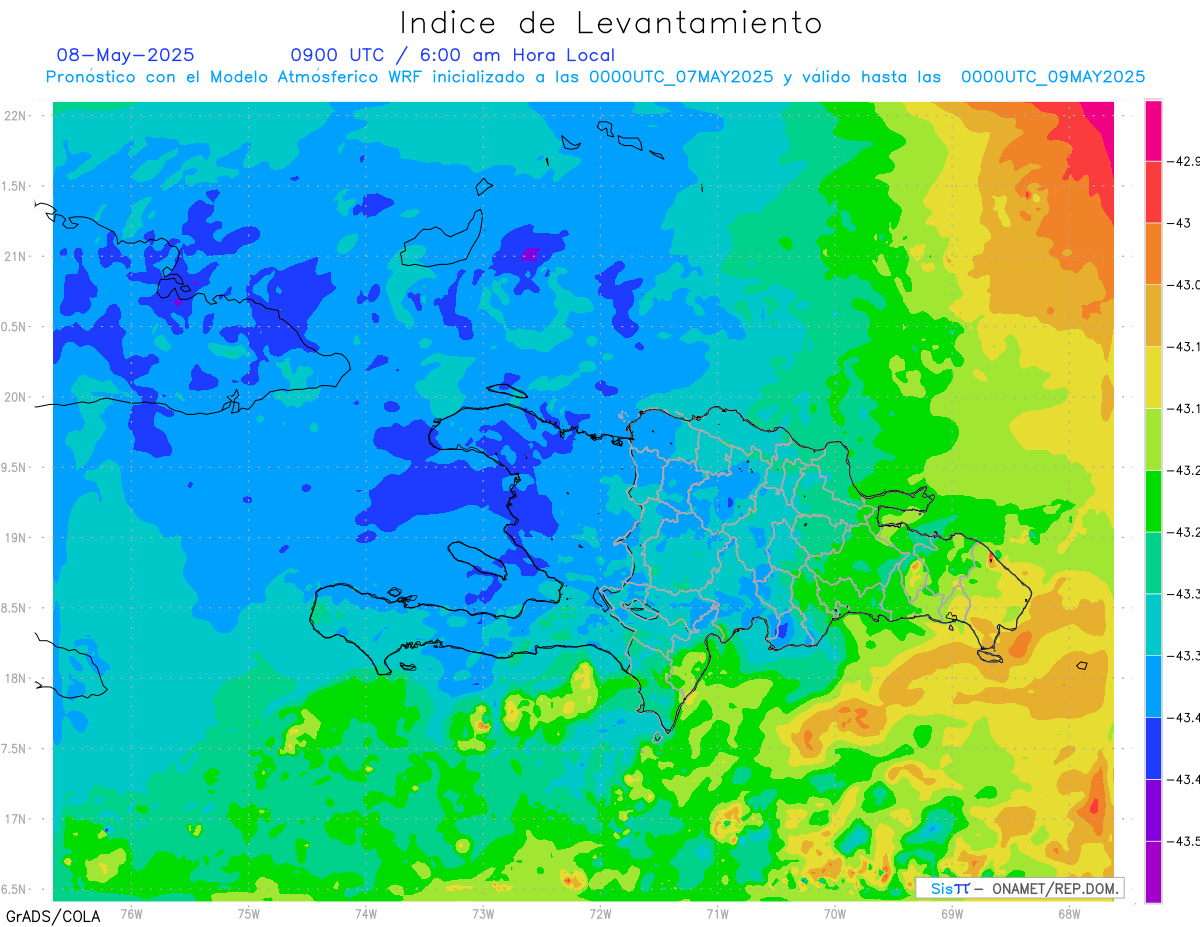Click the '68W' longitude label

coord(1069,913)
